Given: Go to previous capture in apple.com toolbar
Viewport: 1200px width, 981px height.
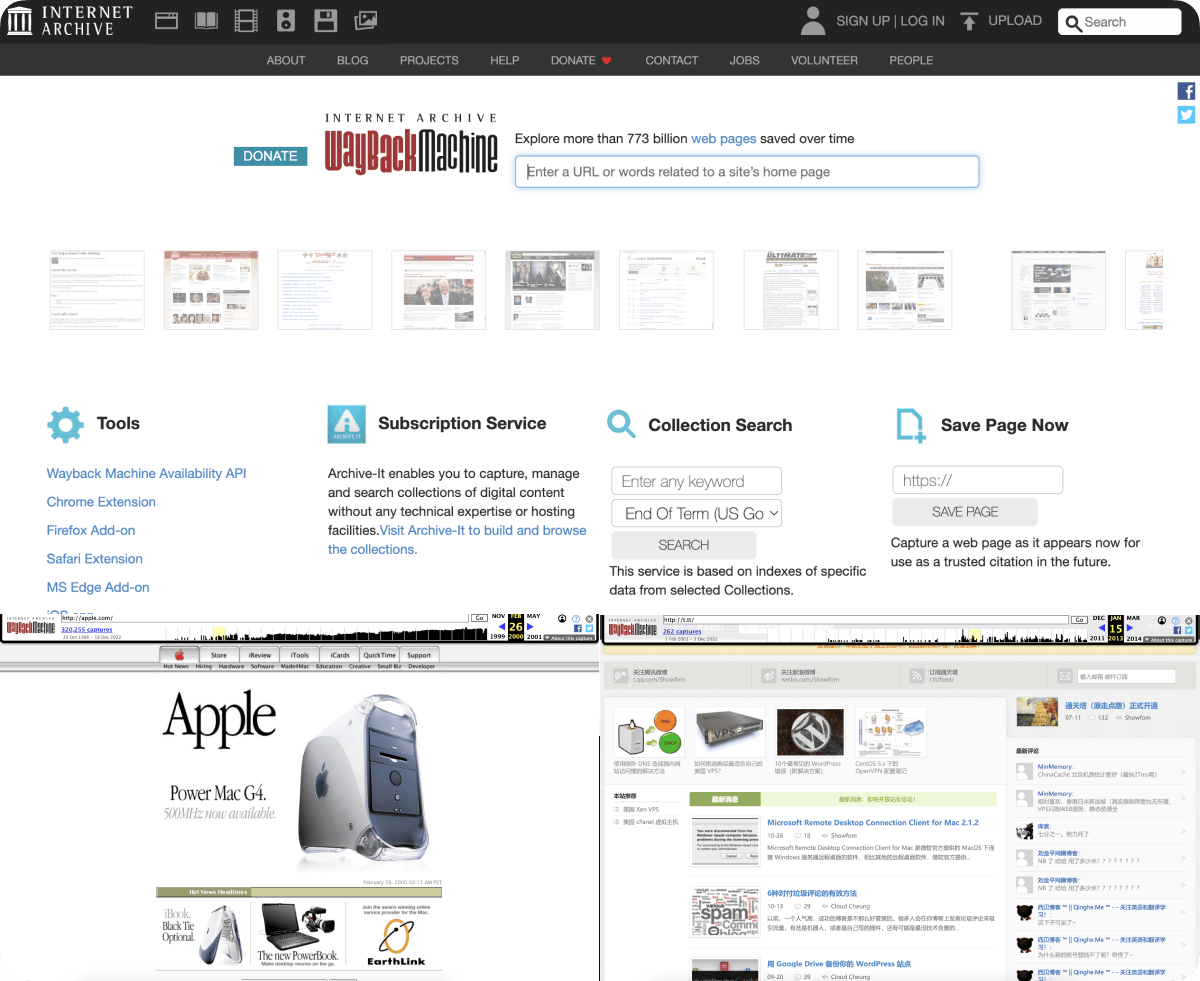Looking at the screenshot, I should pos(502,627).
